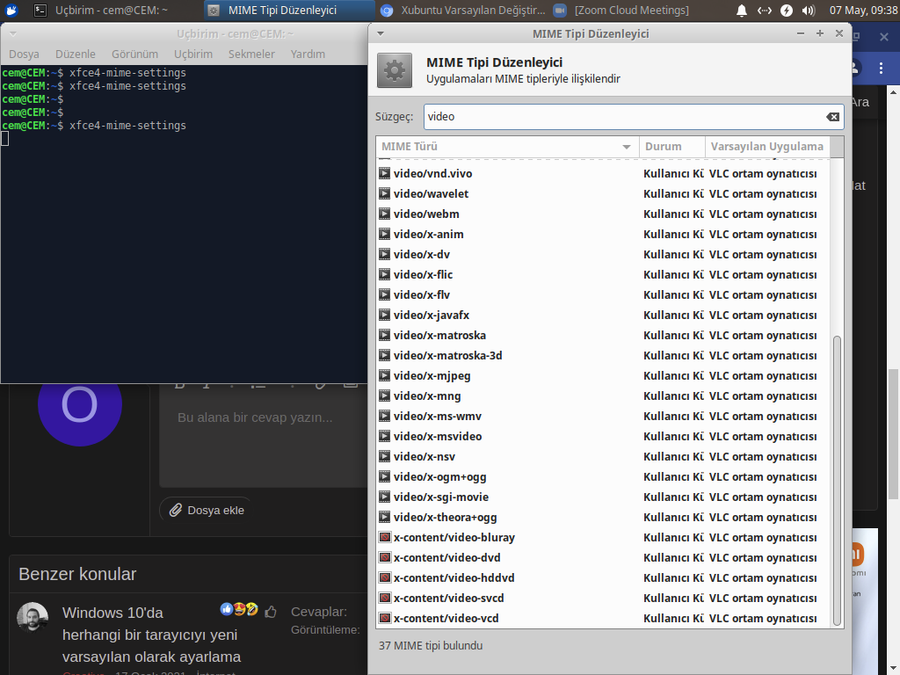Select the video/x-msvideo row
900x675 pixels.
click(x=604, y=436)
